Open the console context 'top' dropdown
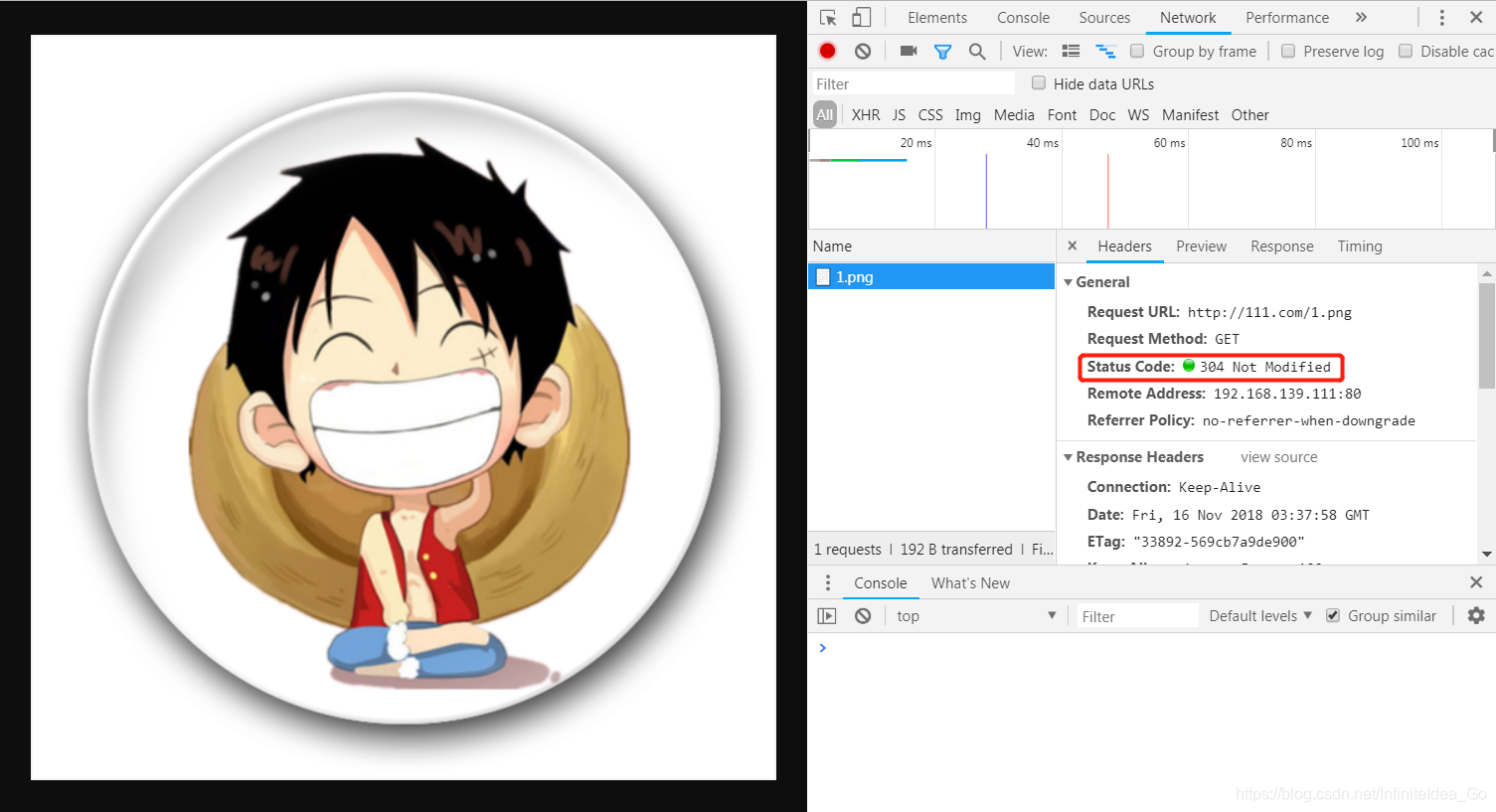 click(x=974, y=616)
